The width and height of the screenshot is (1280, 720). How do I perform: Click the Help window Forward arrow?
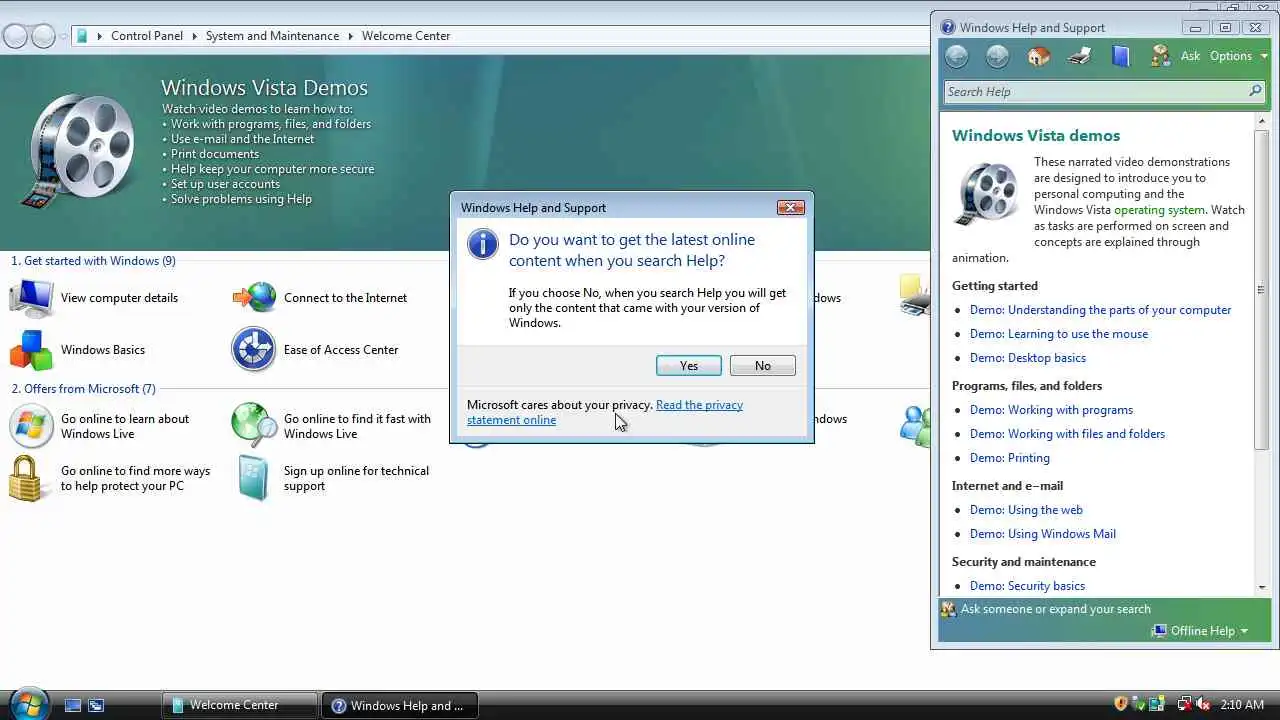click(x=997, y=56)
